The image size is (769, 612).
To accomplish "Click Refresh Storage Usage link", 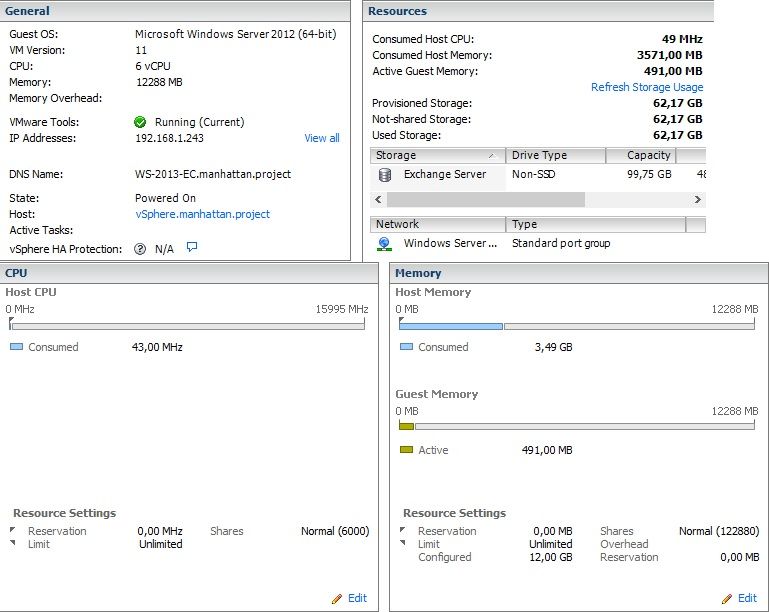I will (646, 87).
